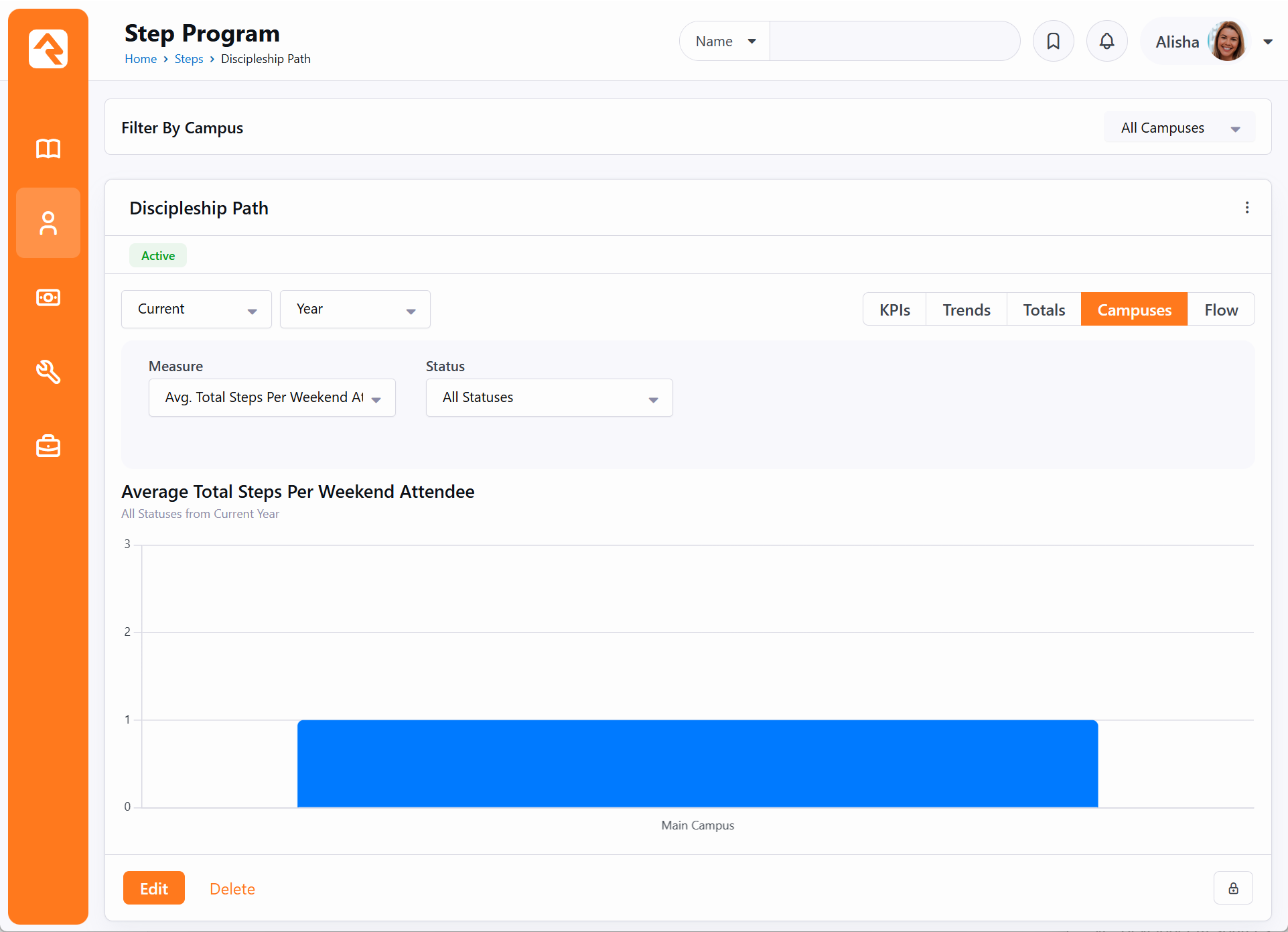
Task: Click the bookmark icon in header
Action: coord(1053,42)
